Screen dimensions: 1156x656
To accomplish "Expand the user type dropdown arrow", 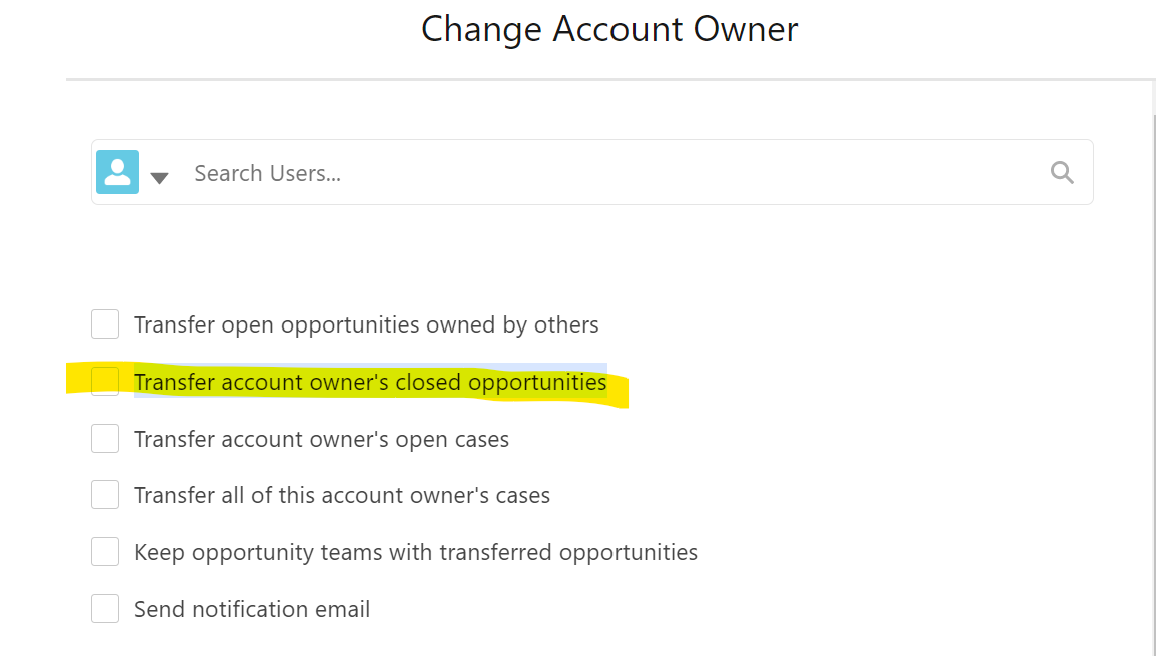I will pyautogui.click(x=159, y=178).
